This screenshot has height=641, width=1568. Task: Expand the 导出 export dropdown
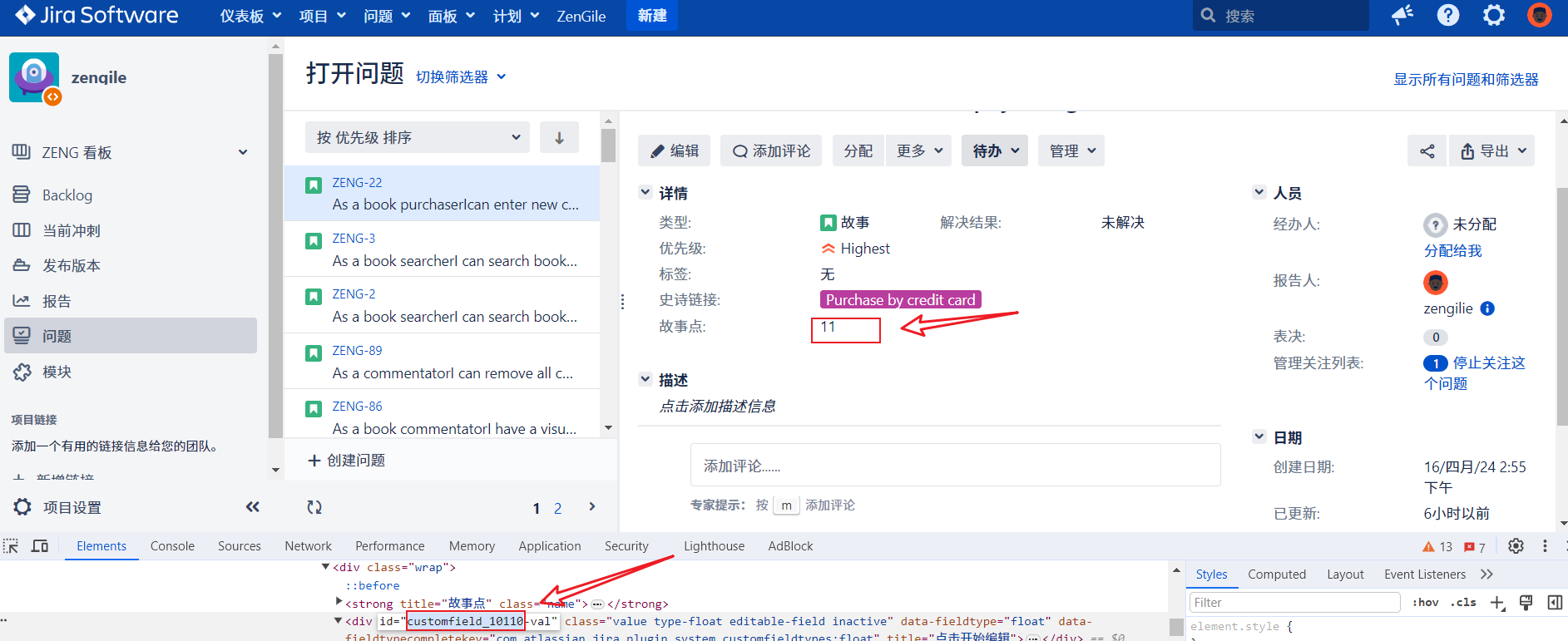pos(1492,151)
